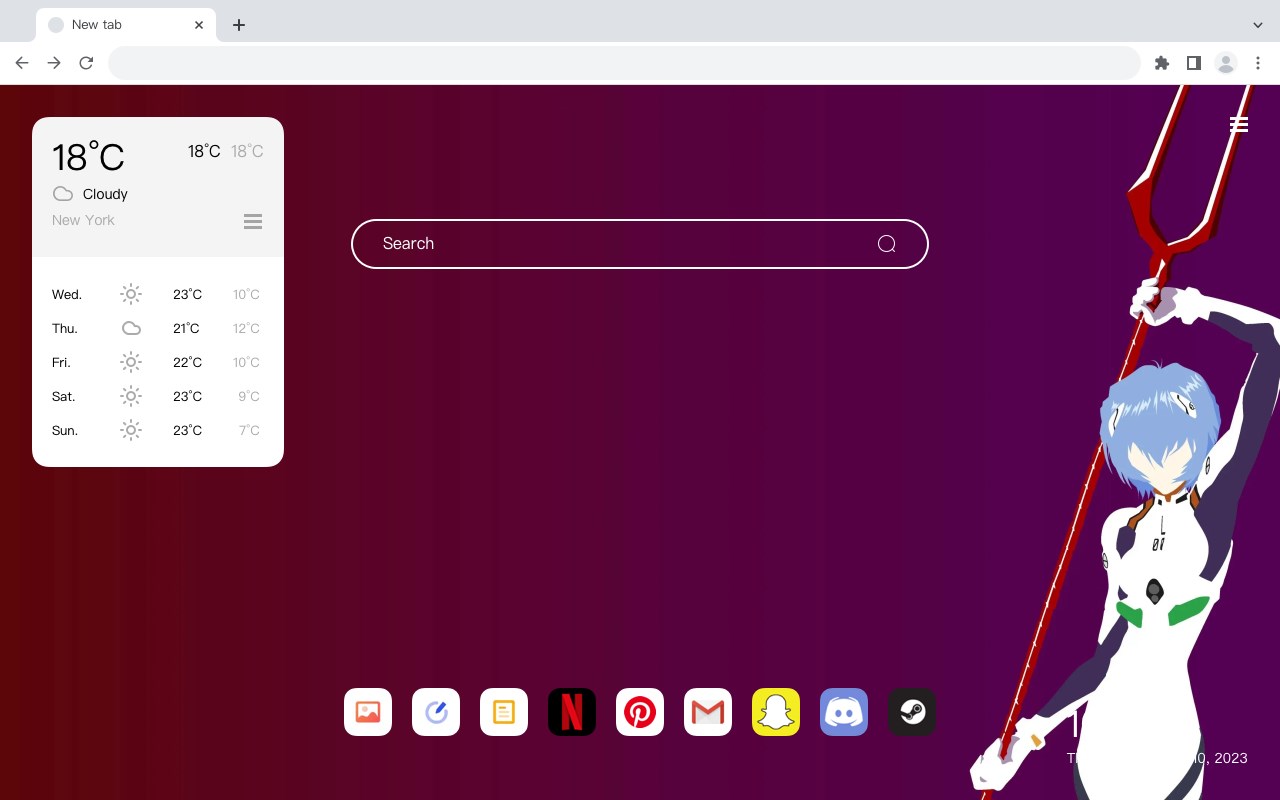The image size is (1280, 800).
Task: Open weather widget options menu
Action: point(253,221)
